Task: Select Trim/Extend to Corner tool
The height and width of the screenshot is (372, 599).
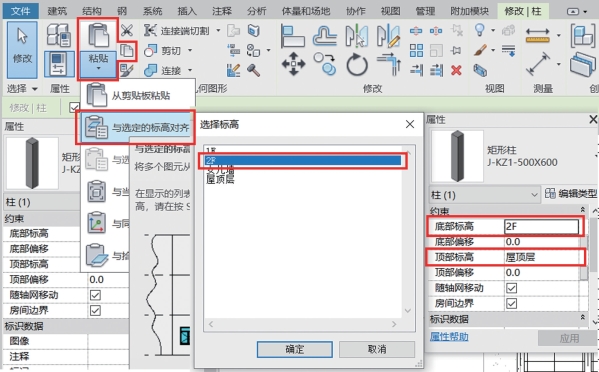Action: (x=389, y=64)
